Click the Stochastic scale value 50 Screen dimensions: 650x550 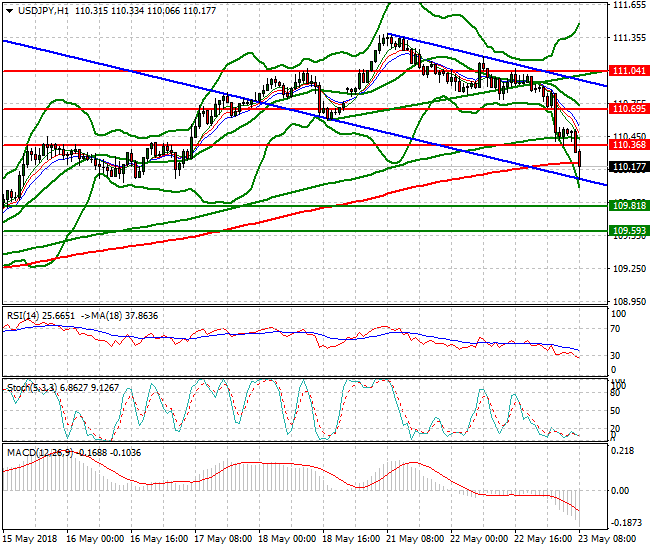[x=616, y=411]
